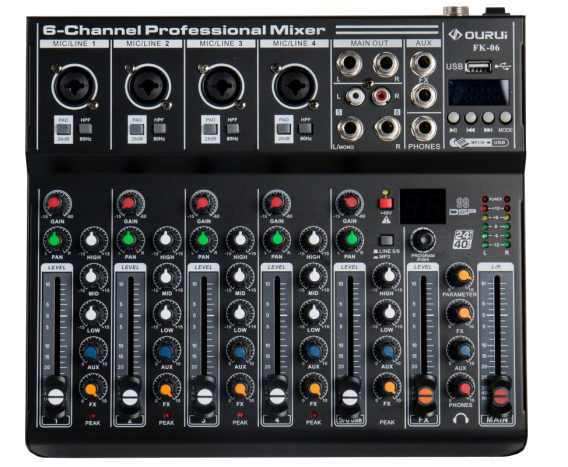Toggle the PAD 26dB switch on MIC/LINE 4
Screen dimensions: 568x467
point(284,129)
